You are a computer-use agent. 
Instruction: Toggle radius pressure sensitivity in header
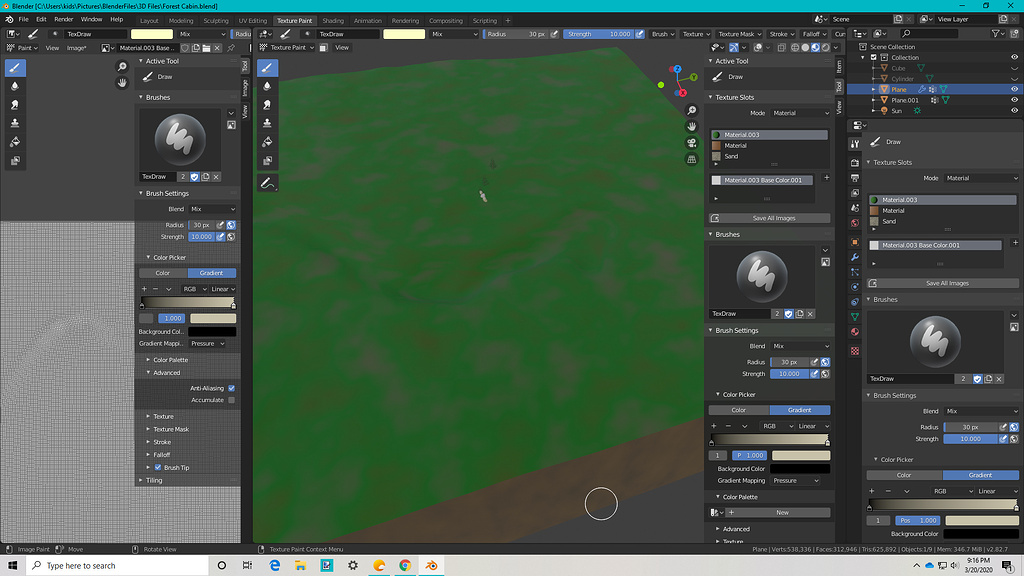pyautogui.click(x=554, y=34)
